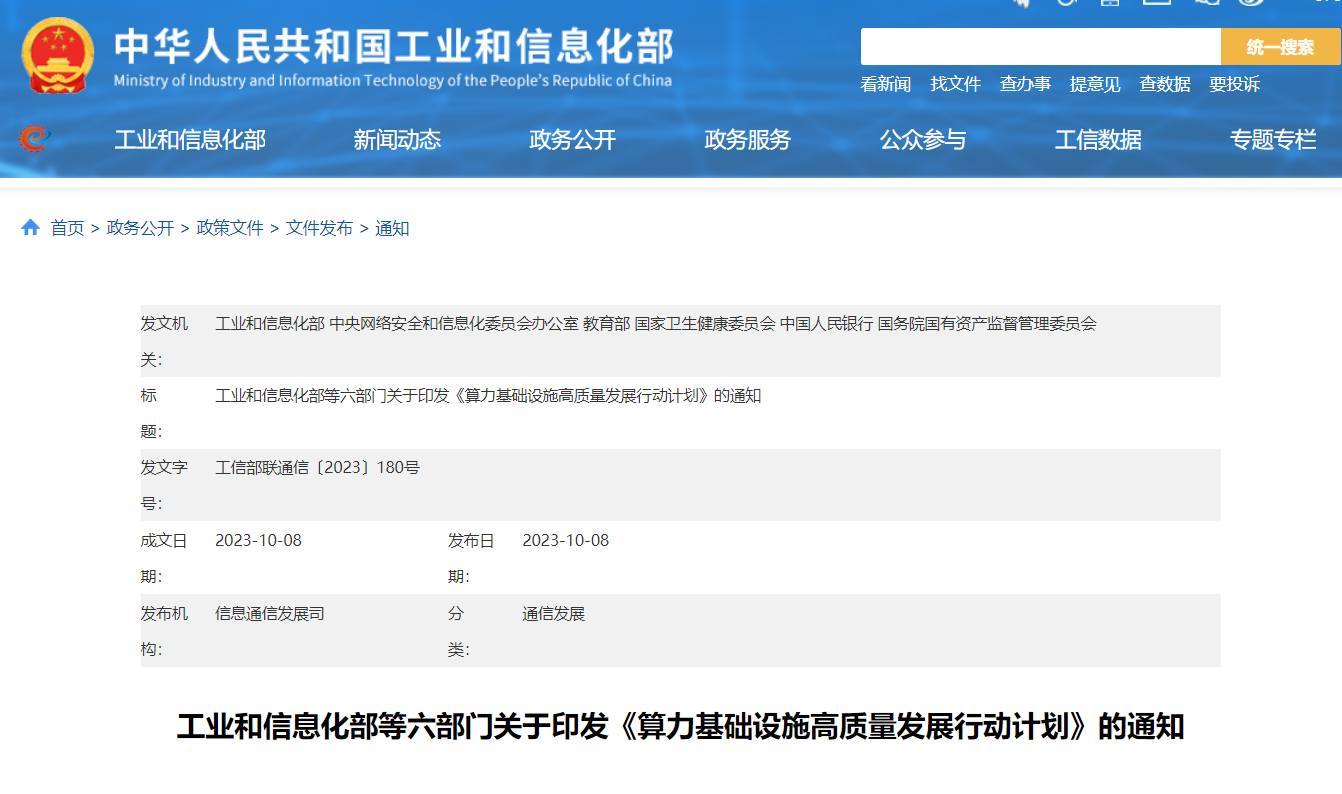Open the 政务公开 menu

coord(572,140)
